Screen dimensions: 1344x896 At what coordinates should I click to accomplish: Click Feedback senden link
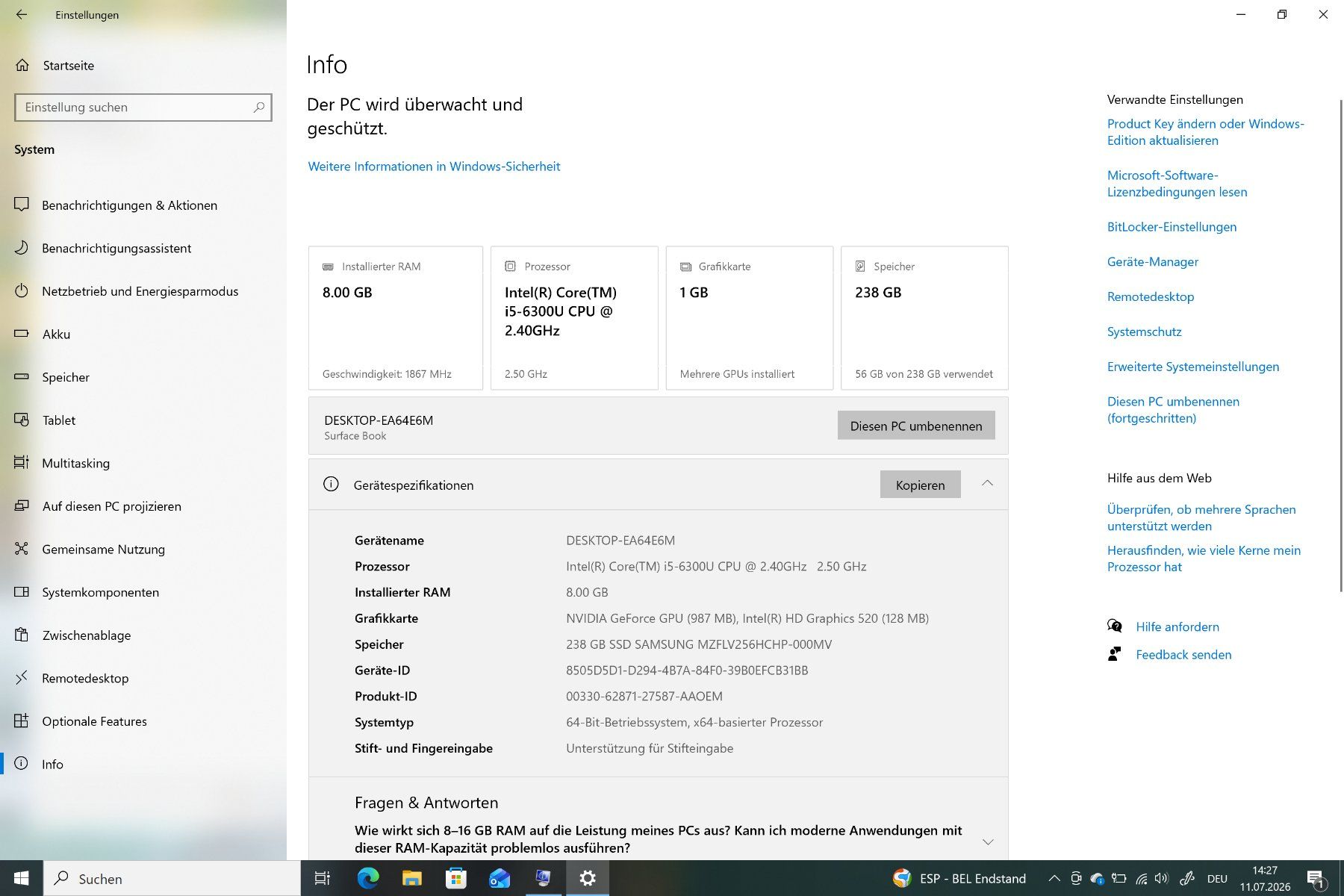1183,655
